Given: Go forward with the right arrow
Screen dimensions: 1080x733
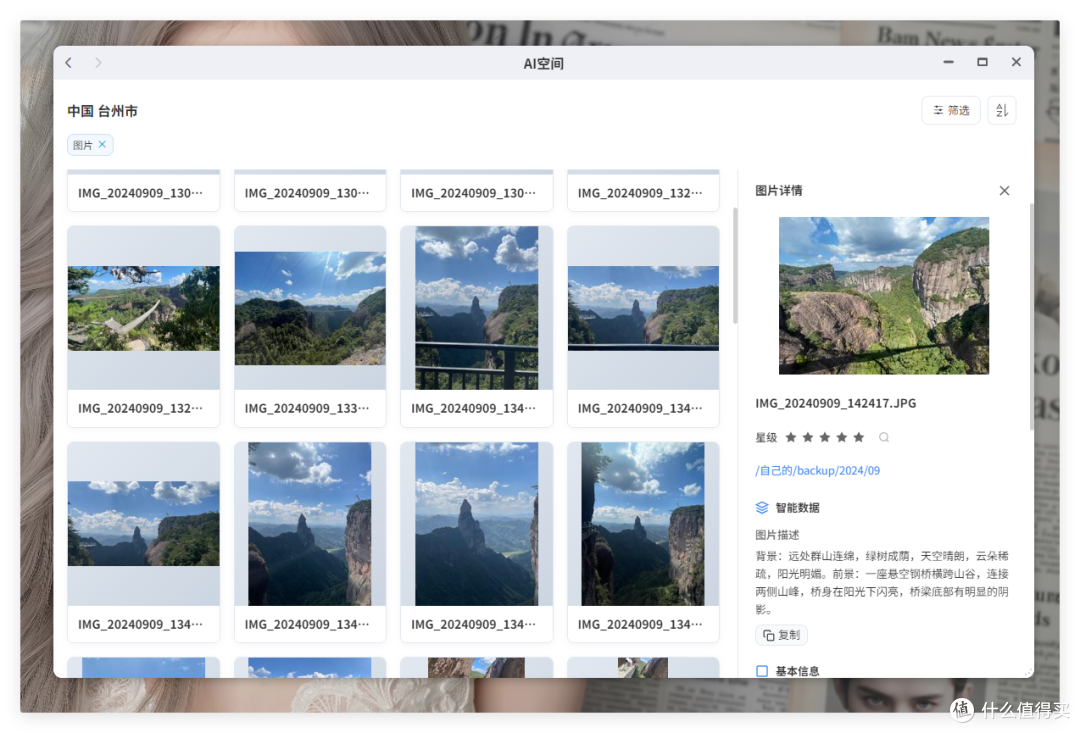Looking at the screenshot, I should 98,63.
